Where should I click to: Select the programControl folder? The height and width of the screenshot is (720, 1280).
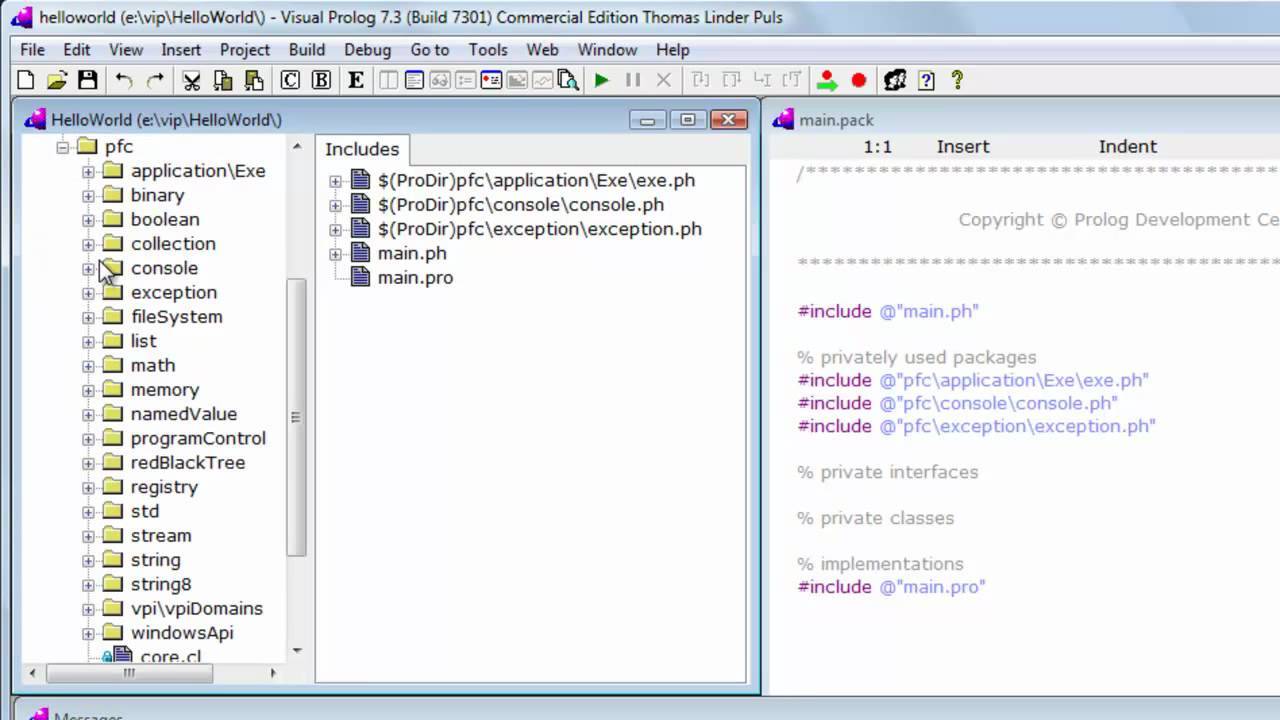click(198, 438)
